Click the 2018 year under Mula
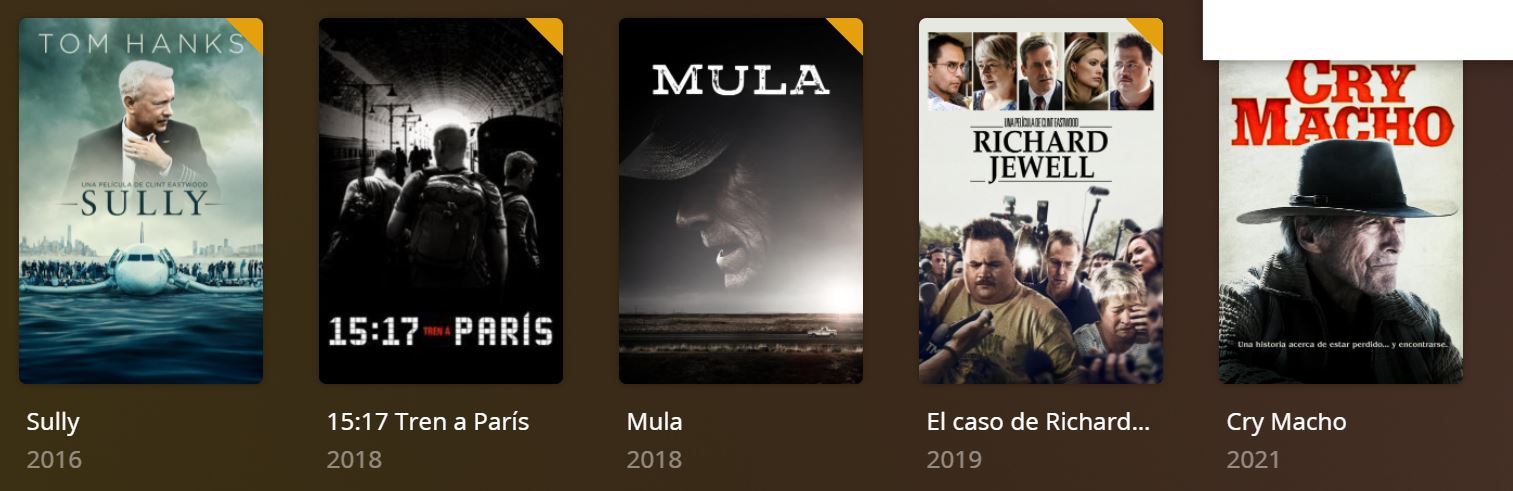The height and width of the screenshot is (491, 1513). [654, 460]
